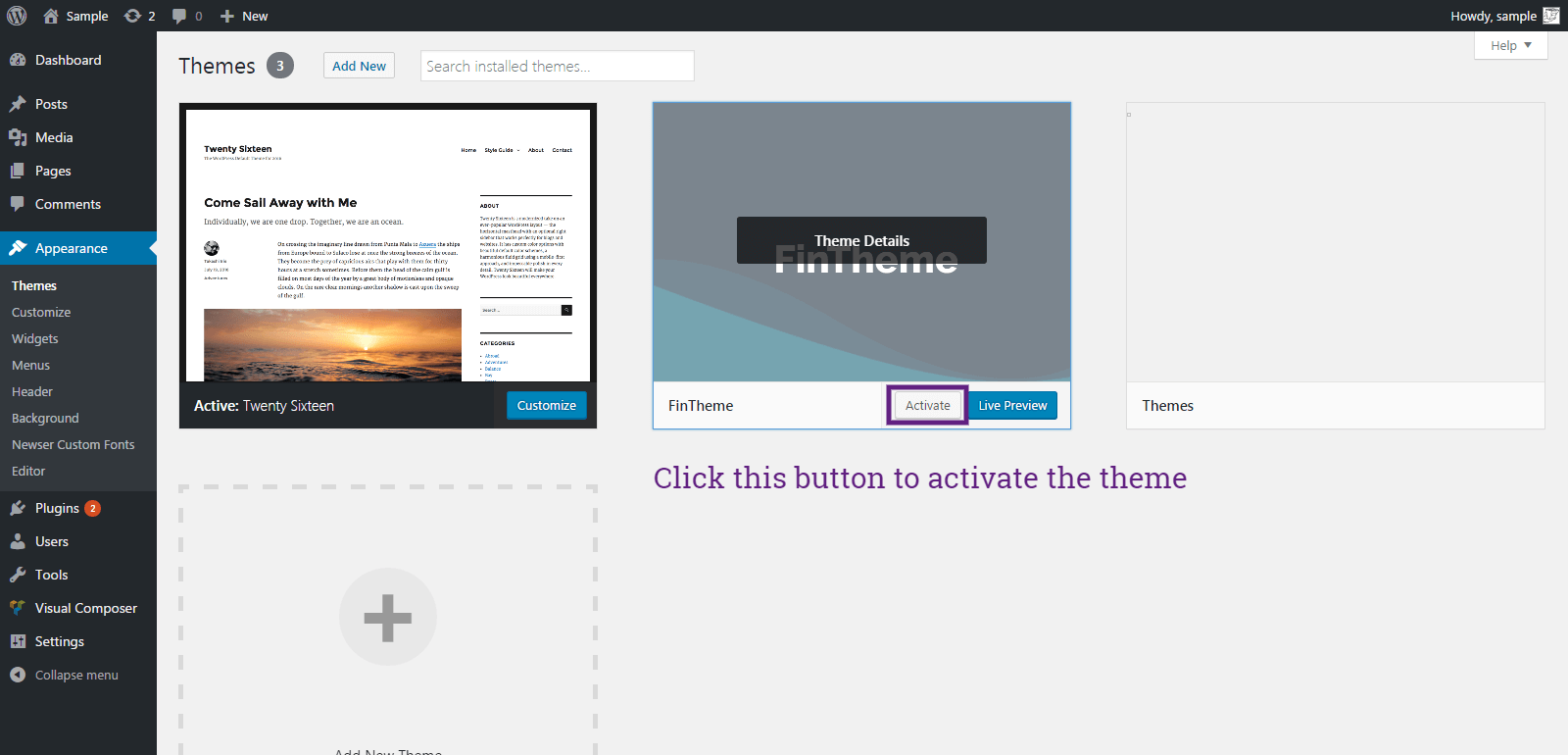Click the large plus to add new theme
The height and width of the screenshot is (755, 1568).
coord(388,617)
